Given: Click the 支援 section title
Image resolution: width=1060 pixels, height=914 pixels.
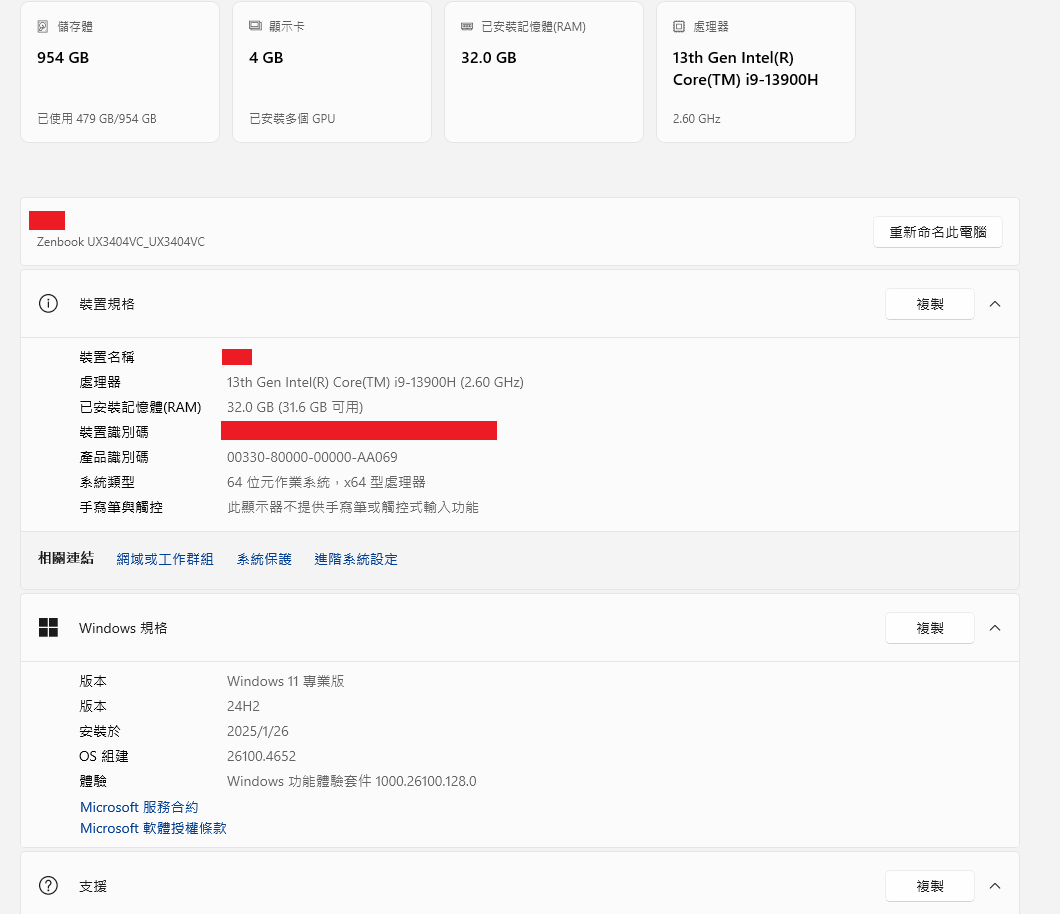Looking at the screenshot, I should tap(93, 886).
